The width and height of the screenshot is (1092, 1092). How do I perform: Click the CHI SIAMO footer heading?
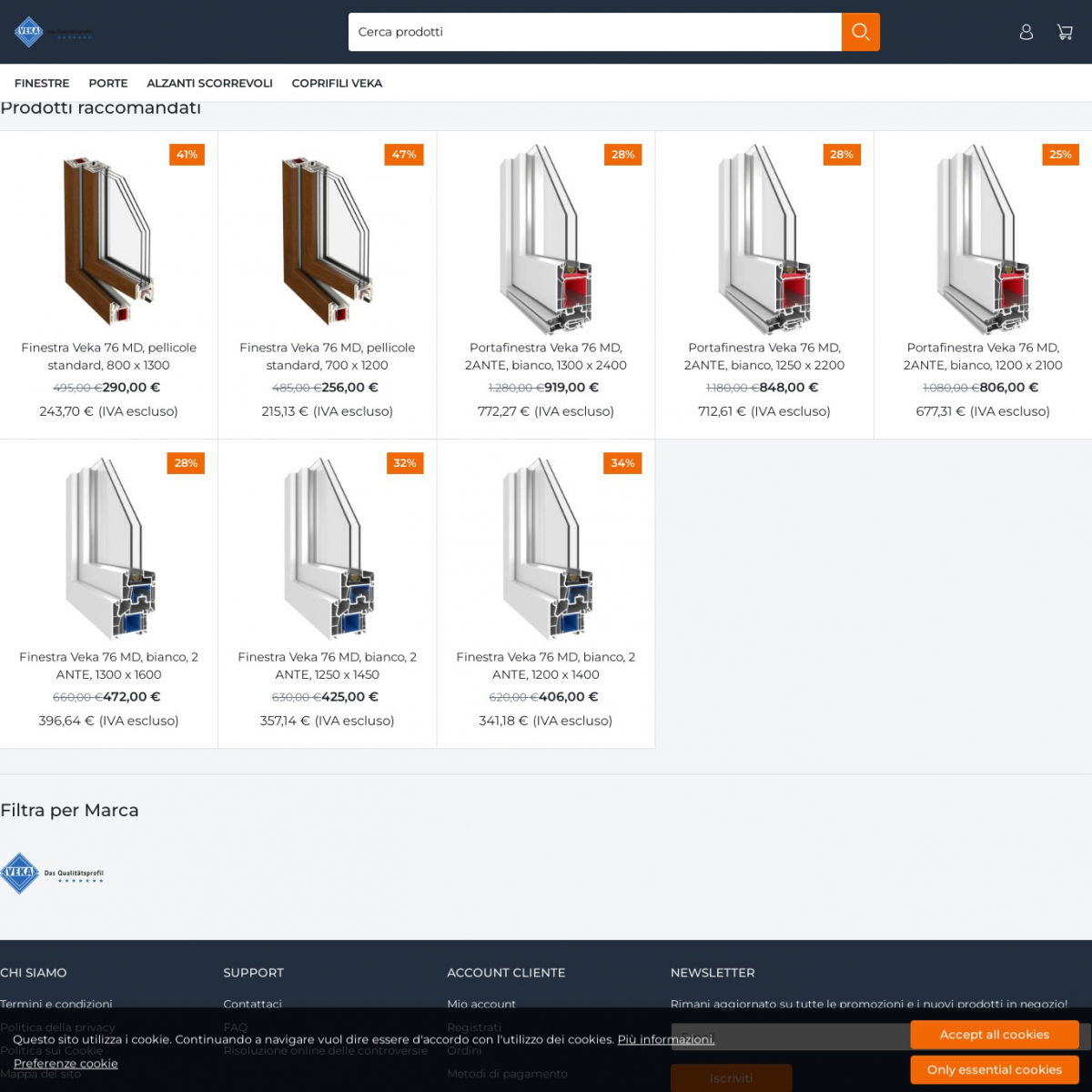[34, 973]
